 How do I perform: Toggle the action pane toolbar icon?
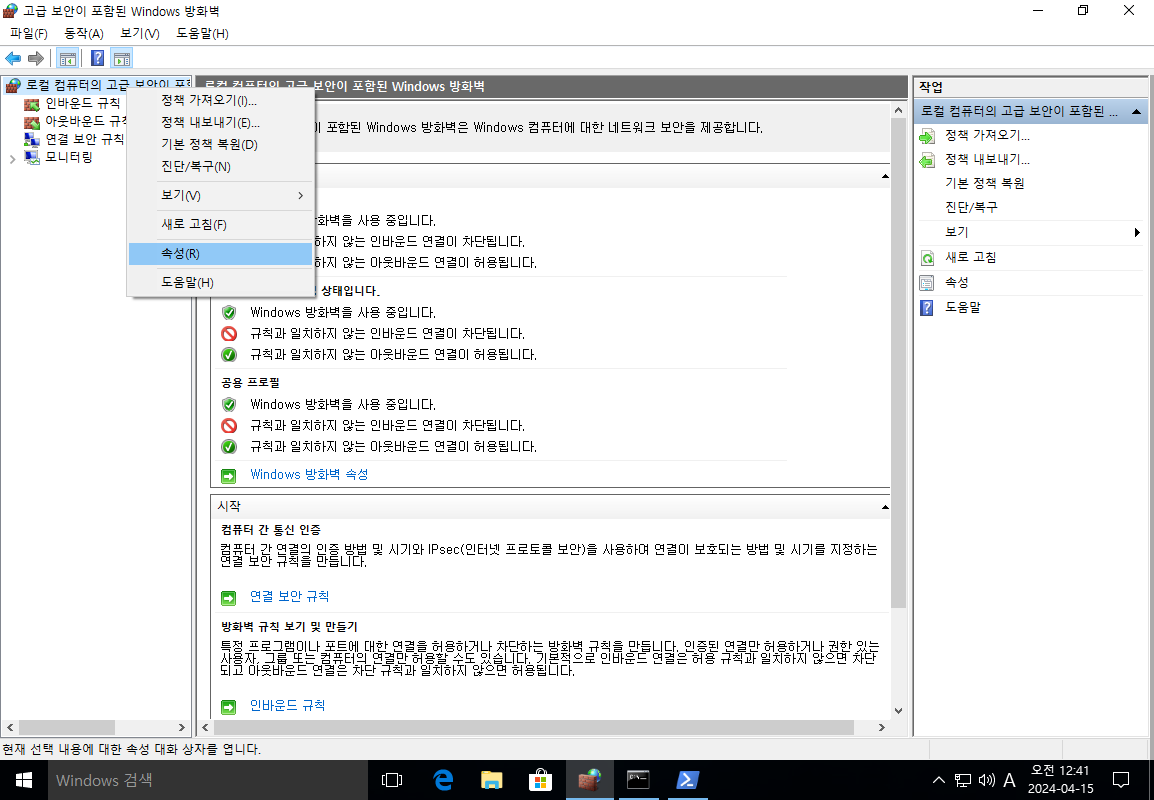[122, 58]
